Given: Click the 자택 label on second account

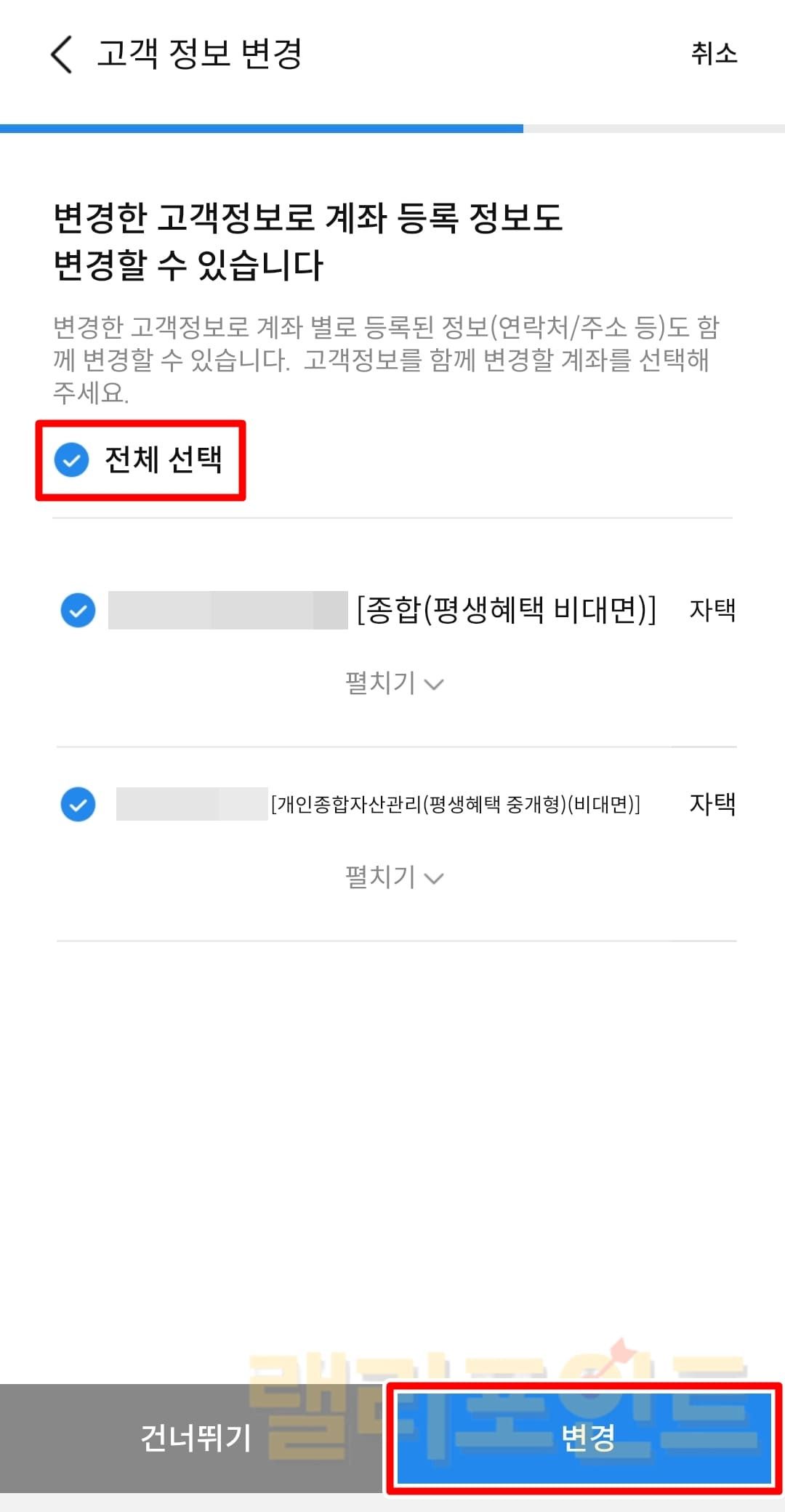Looking at the screenshot, I should (712, 804).
